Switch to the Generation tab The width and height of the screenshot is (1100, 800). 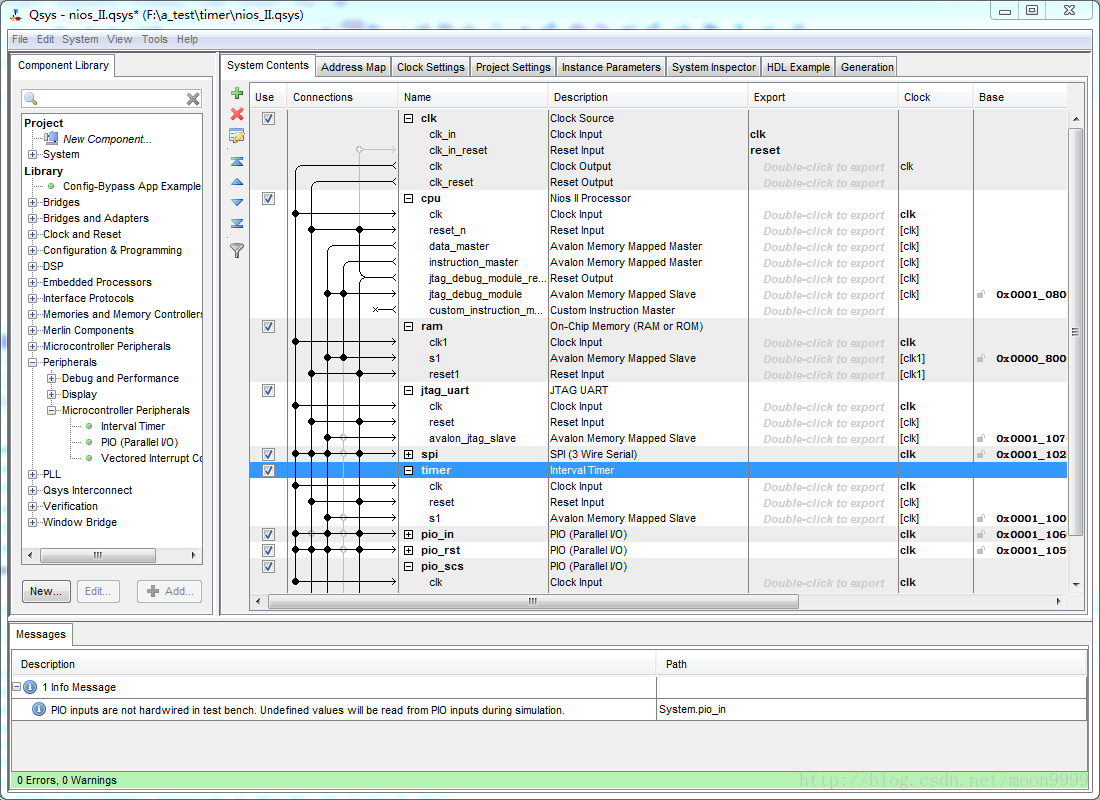click(867, 67)
